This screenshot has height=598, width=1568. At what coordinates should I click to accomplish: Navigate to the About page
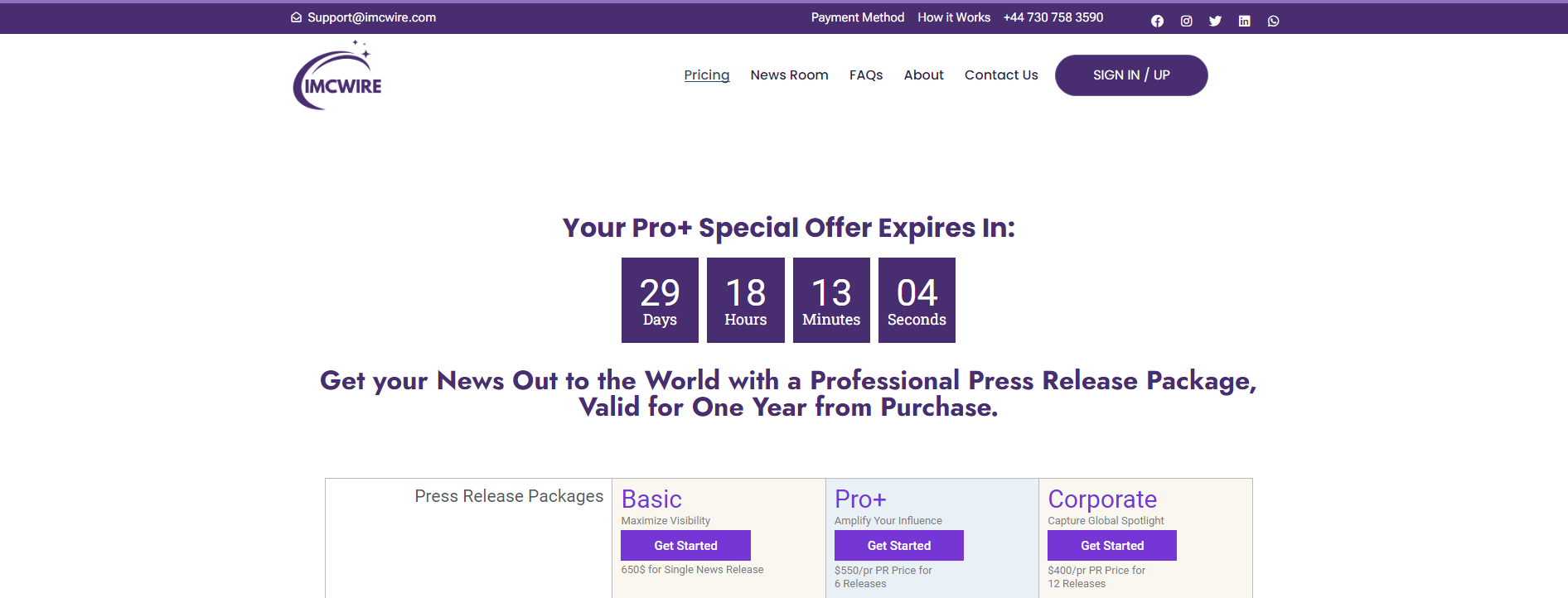923,75
